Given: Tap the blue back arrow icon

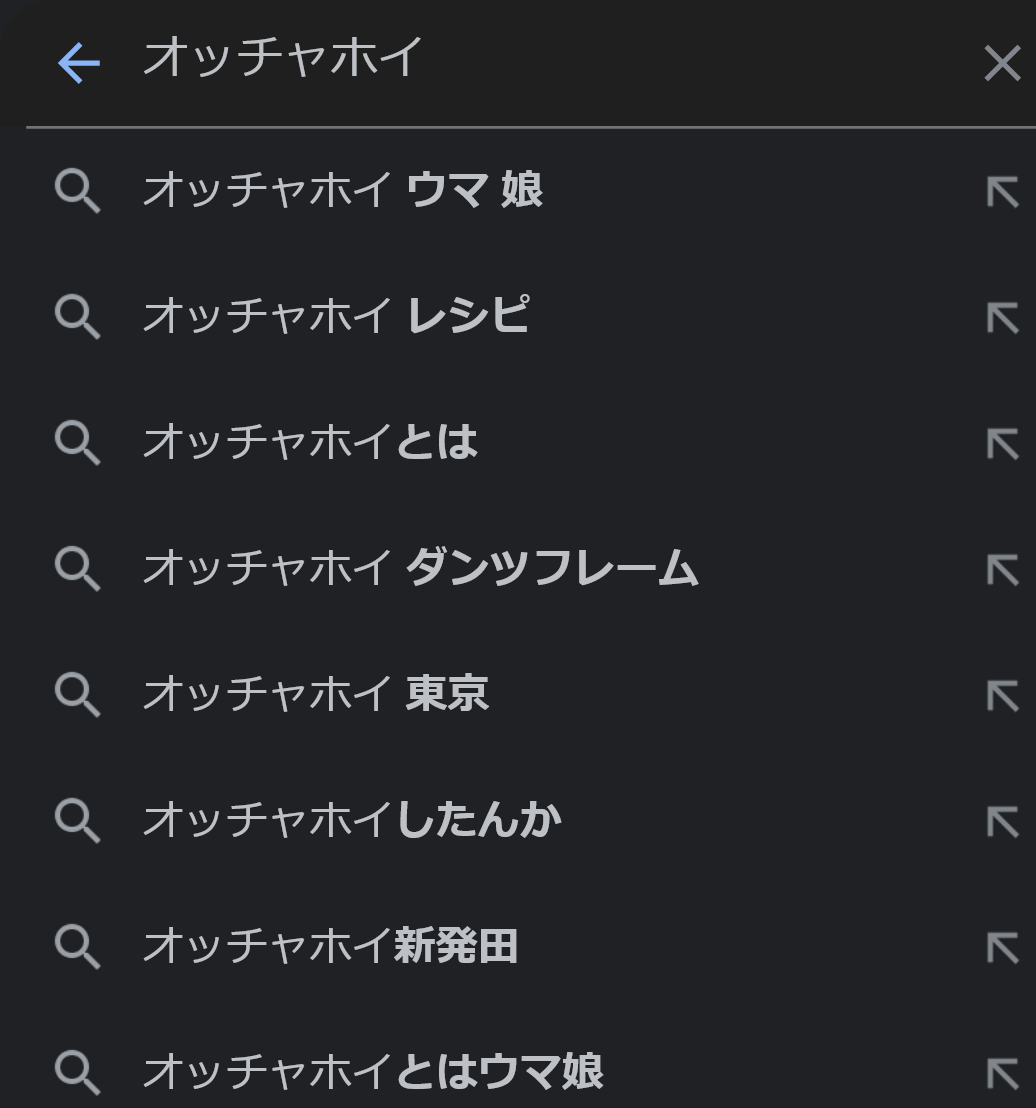Looking at the screenshot, I should pos(78,63).
